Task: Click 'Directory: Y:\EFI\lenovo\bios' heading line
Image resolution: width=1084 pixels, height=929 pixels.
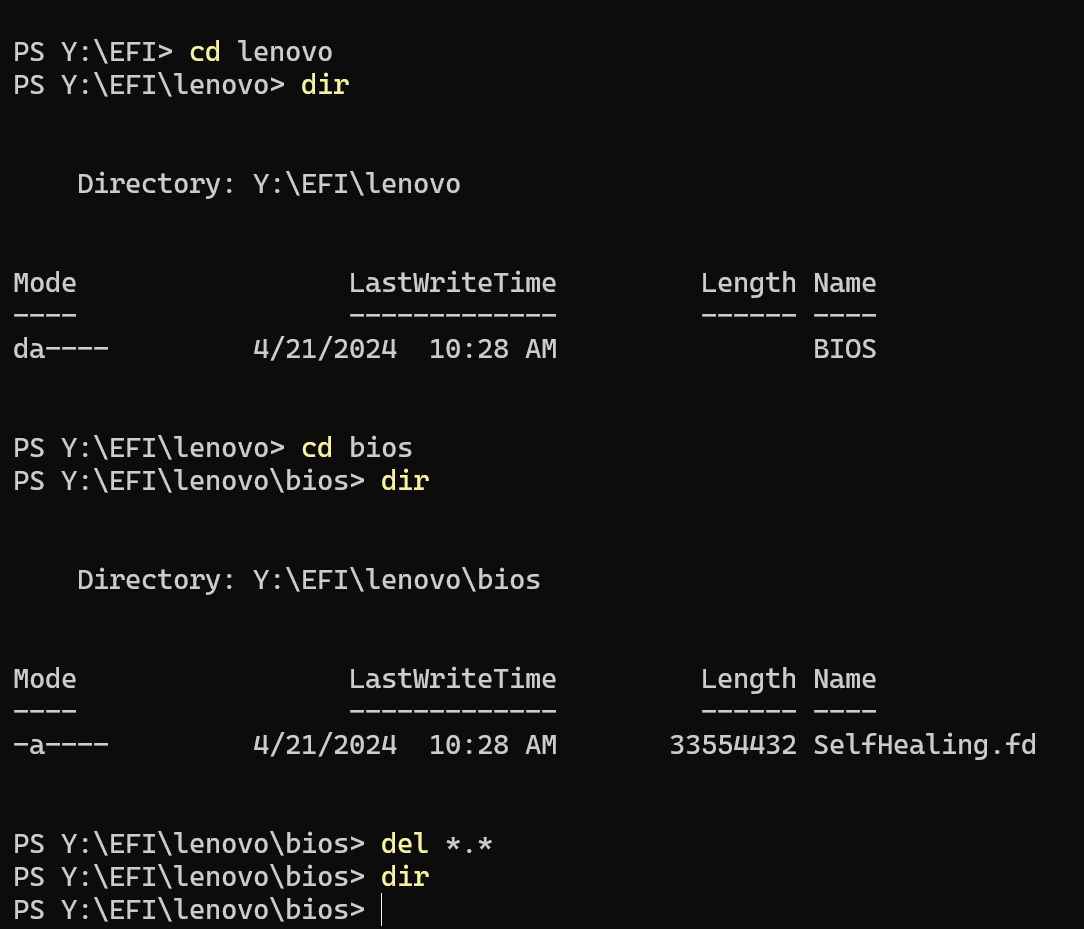Action: pos(308,580)
